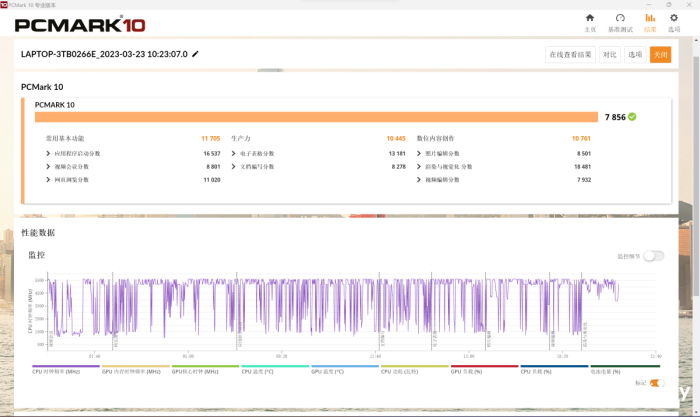Expand Video Conferencing score (视频会议分数) row
This screenshot has width=700, height=417.
point(48,166)
